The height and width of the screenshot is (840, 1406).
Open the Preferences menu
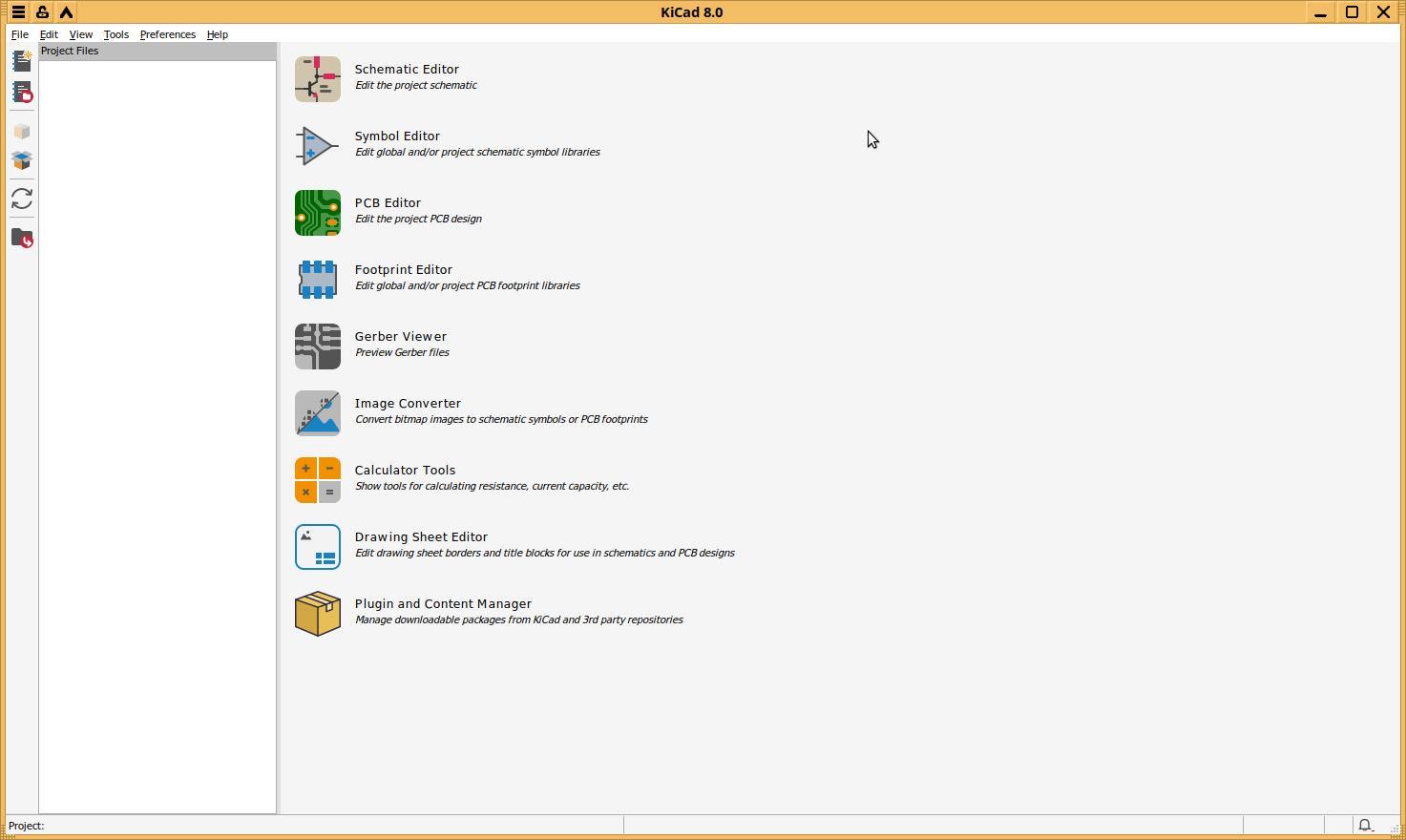pos(168,34)
